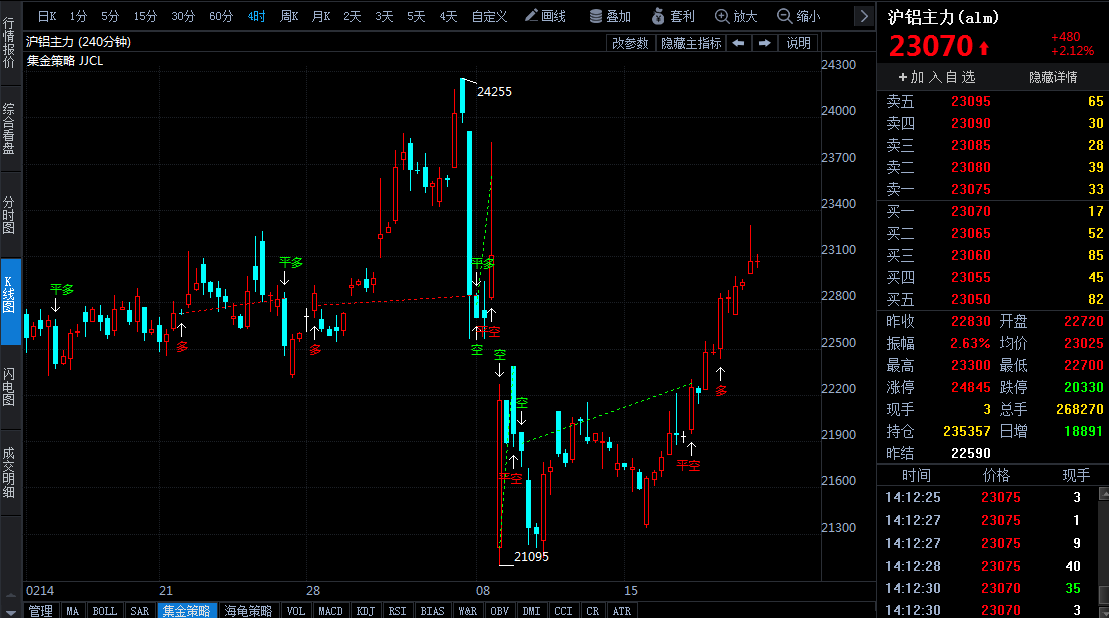Open 分时图 sidebar tab
Image resolution: width=1109 pixels, height=618 pixels.
click(x=9, y=214)
